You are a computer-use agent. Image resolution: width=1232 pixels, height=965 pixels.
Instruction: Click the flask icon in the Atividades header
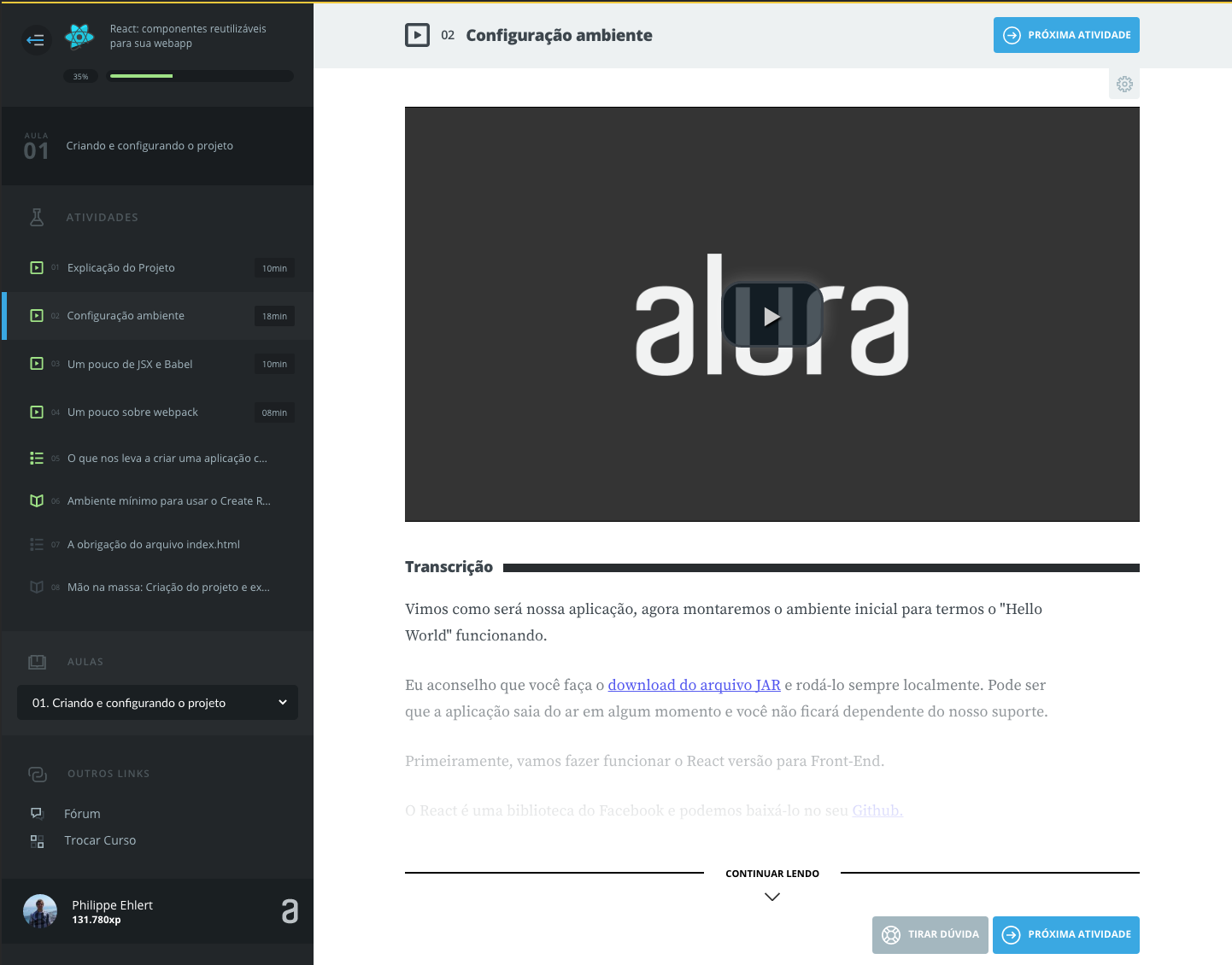(x=37, y=217)
